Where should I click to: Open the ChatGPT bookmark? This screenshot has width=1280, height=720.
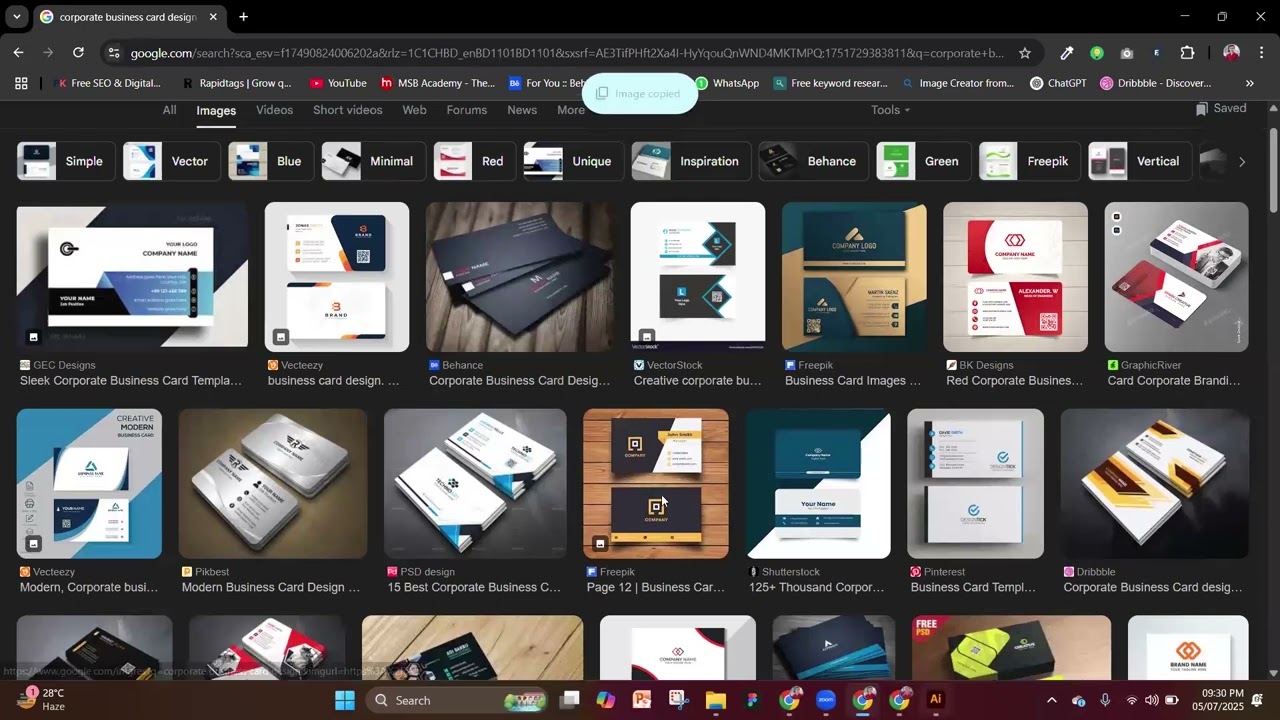(x=1058, y=83)
